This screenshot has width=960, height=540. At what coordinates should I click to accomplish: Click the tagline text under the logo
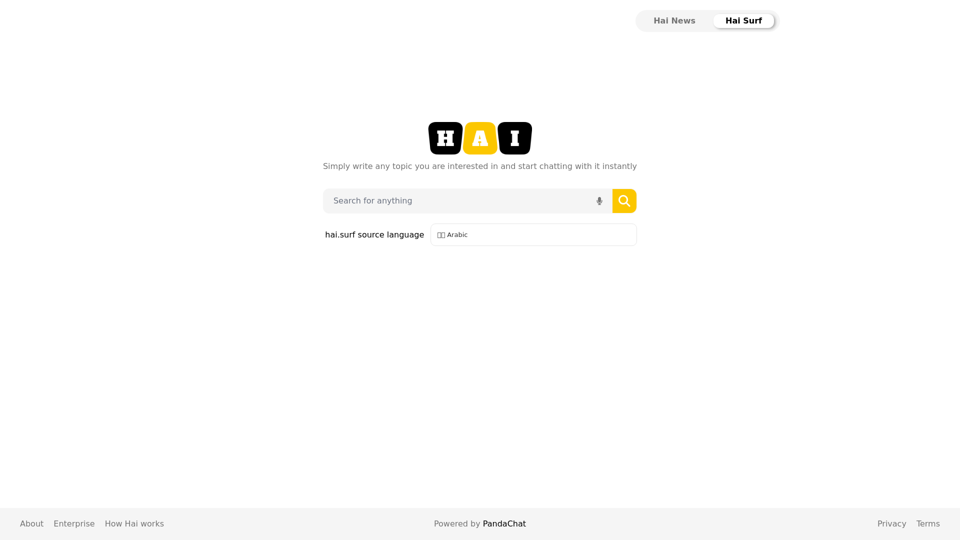tap(480, 166)
